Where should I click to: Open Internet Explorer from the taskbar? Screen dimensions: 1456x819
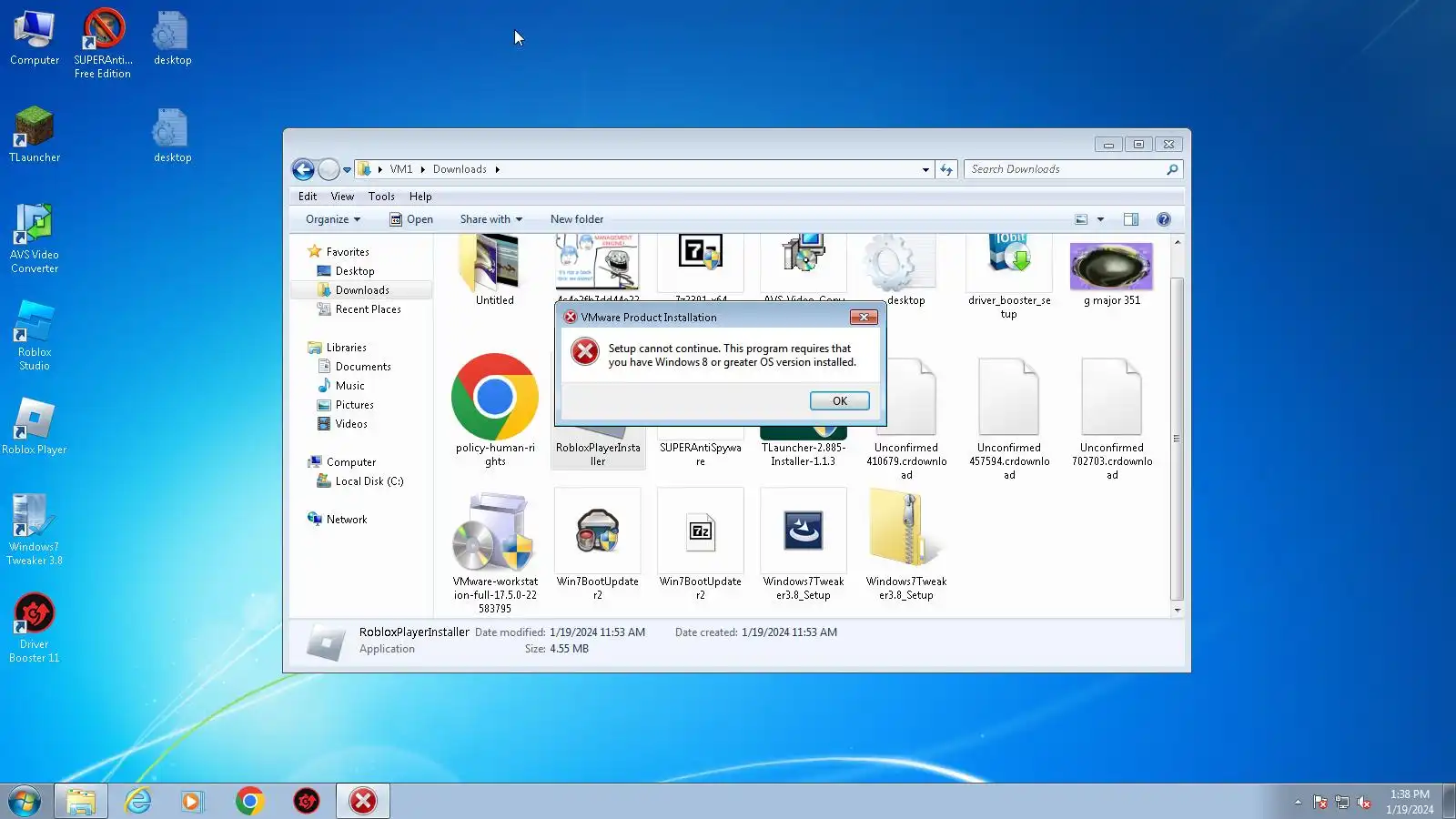pyautogui.click(x=138, y=801)
